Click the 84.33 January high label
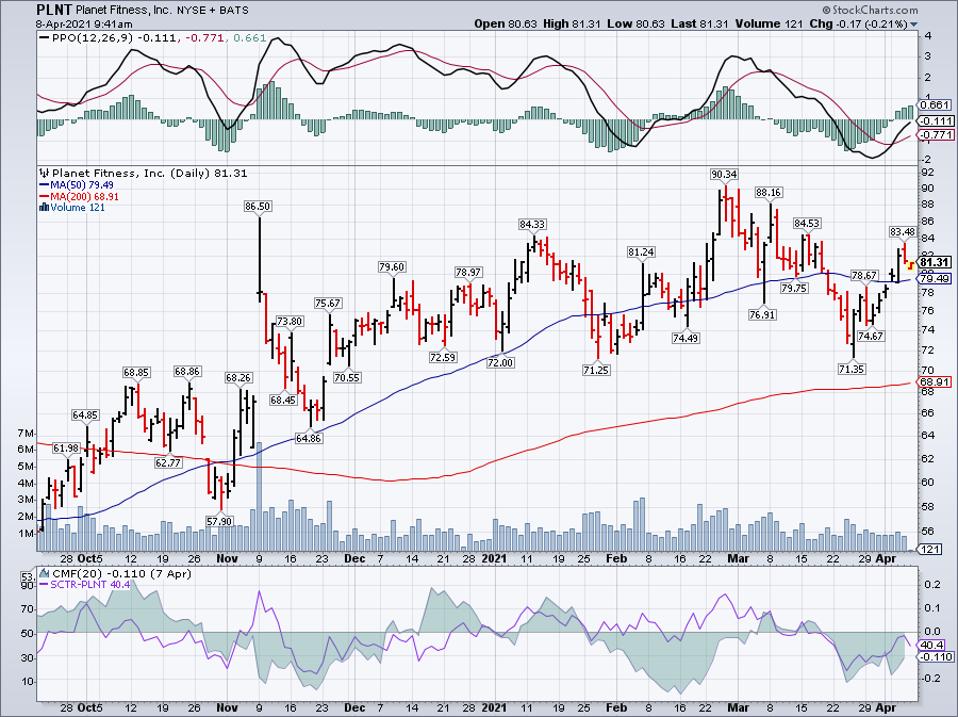 [x=532, y=224]
